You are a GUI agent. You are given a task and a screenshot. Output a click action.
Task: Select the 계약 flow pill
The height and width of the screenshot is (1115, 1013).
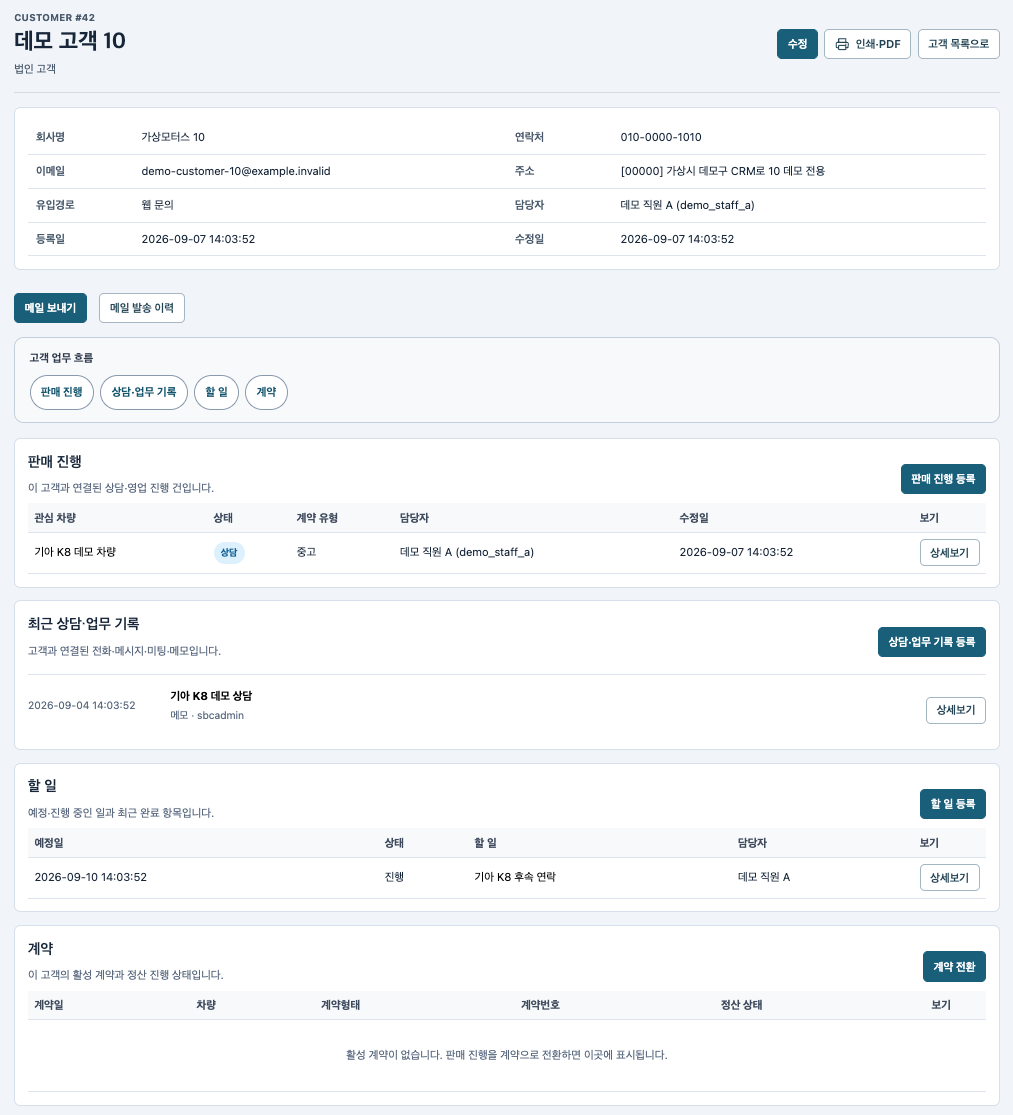(266, 393)
